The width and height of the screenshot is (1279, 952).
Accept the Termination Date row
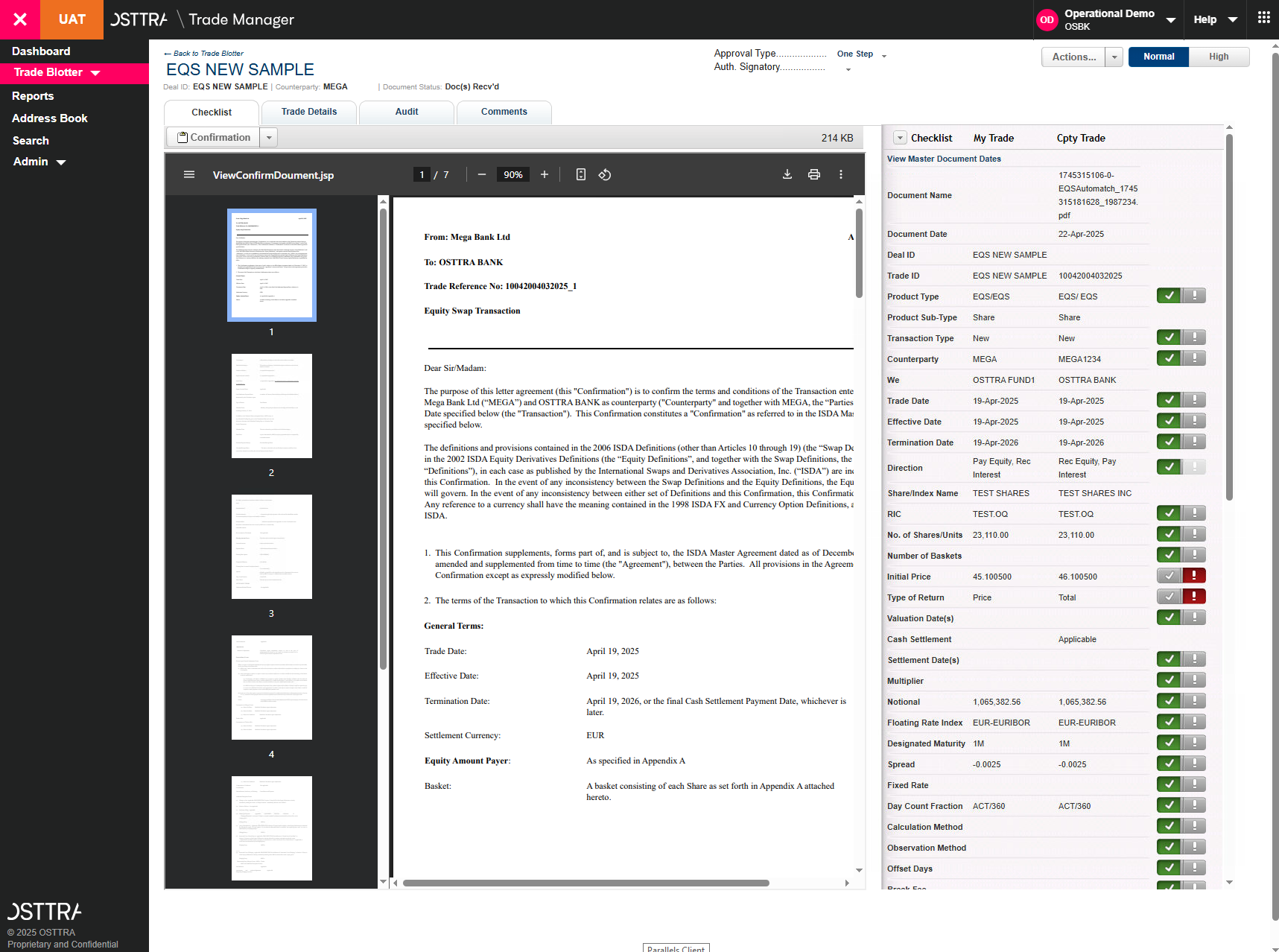pos(1169,442)
